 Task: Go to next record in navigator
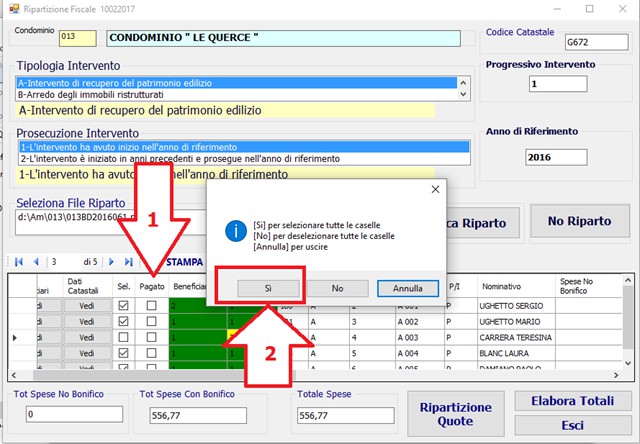(x=111, y=262)
